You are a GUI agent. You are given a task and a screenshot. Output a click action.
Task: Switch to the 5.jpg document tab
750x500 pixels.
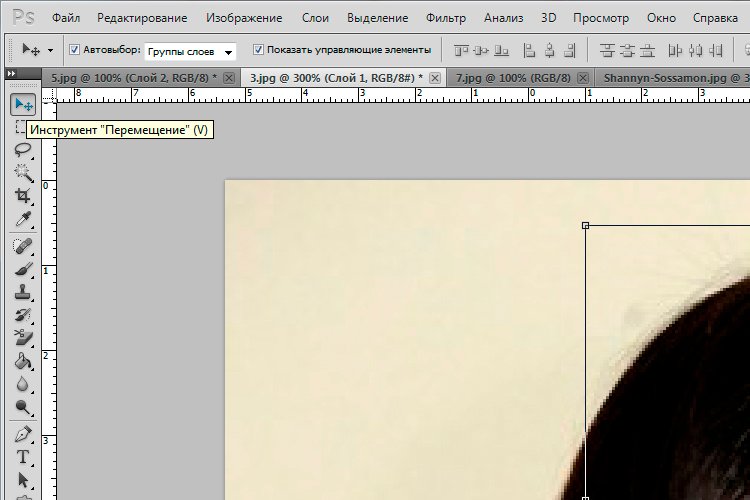coord(134,77)
